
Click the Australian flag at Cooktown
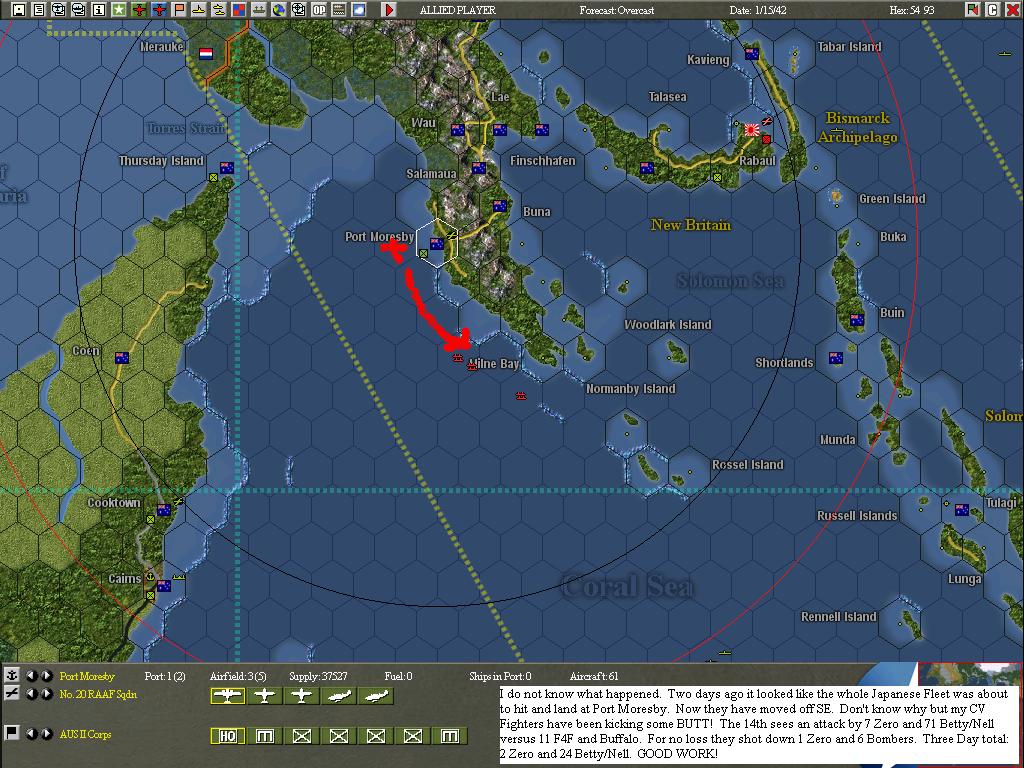(163, 509)
